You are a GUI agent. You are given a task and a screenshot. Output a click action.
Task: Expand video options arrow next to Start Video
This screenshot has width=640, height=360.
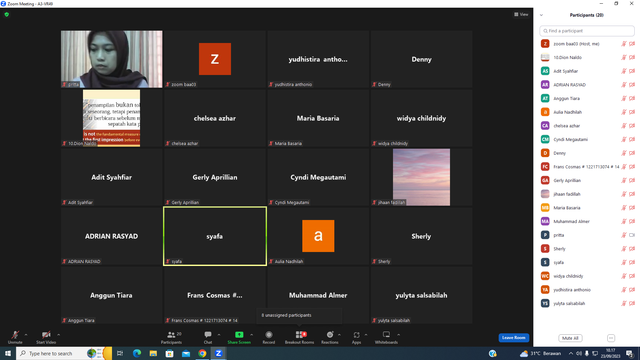58,335
